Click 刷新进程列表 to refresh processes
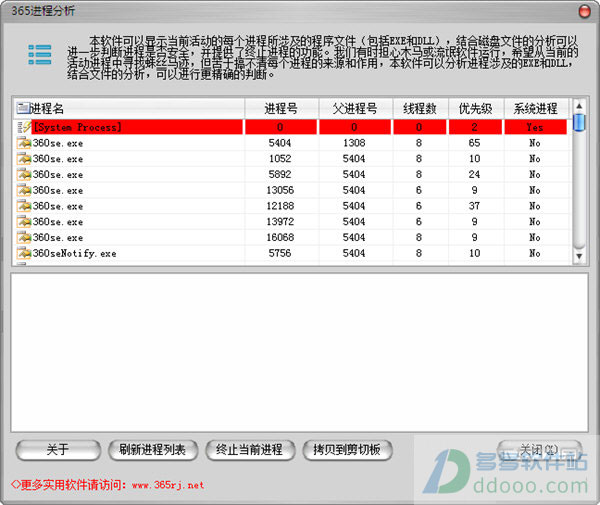Screen dimensions: 600x505 [x=153, y=450]
